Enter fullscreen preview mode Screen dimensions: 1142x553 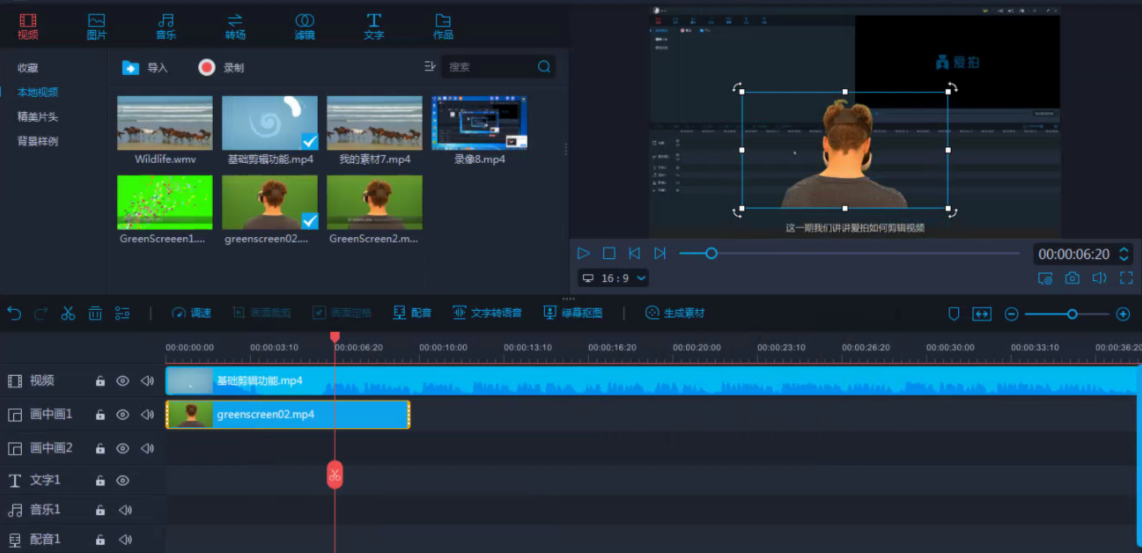(1126, 278)
